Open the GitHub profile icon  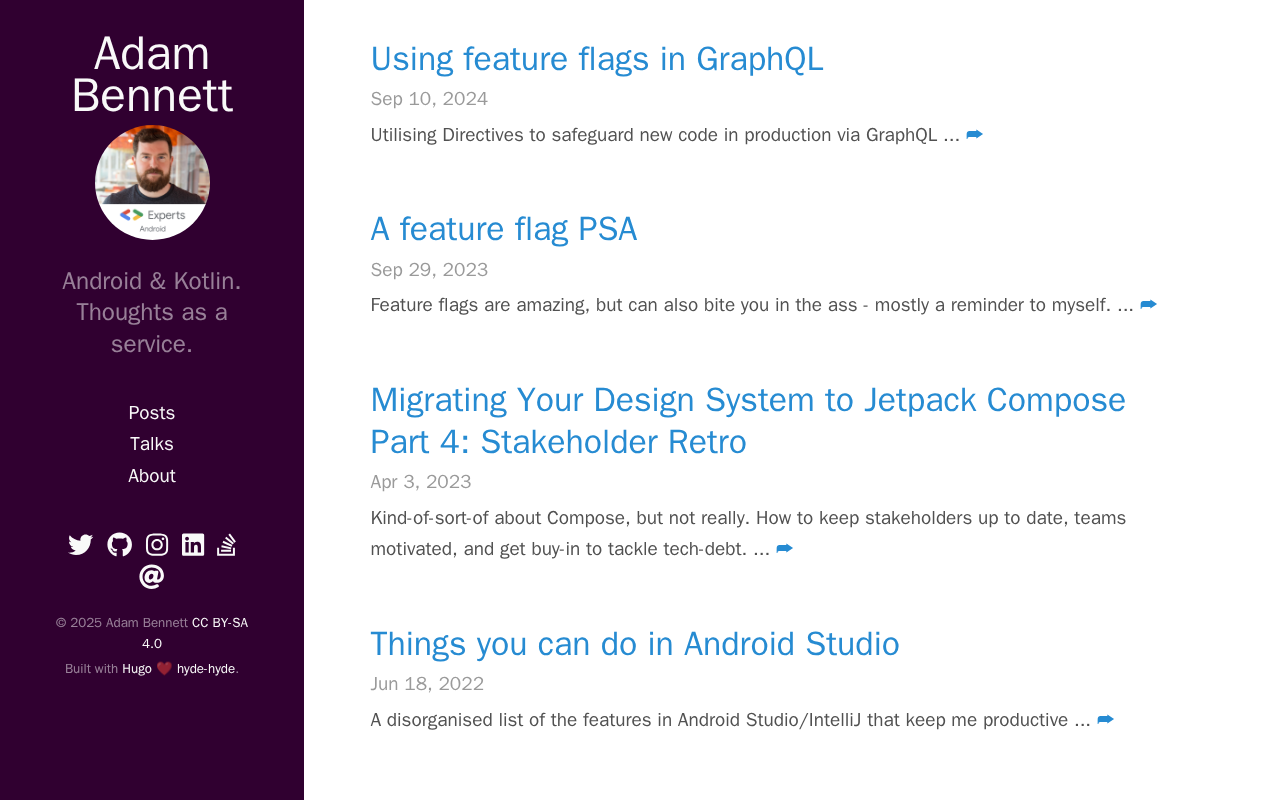point(119,545)
